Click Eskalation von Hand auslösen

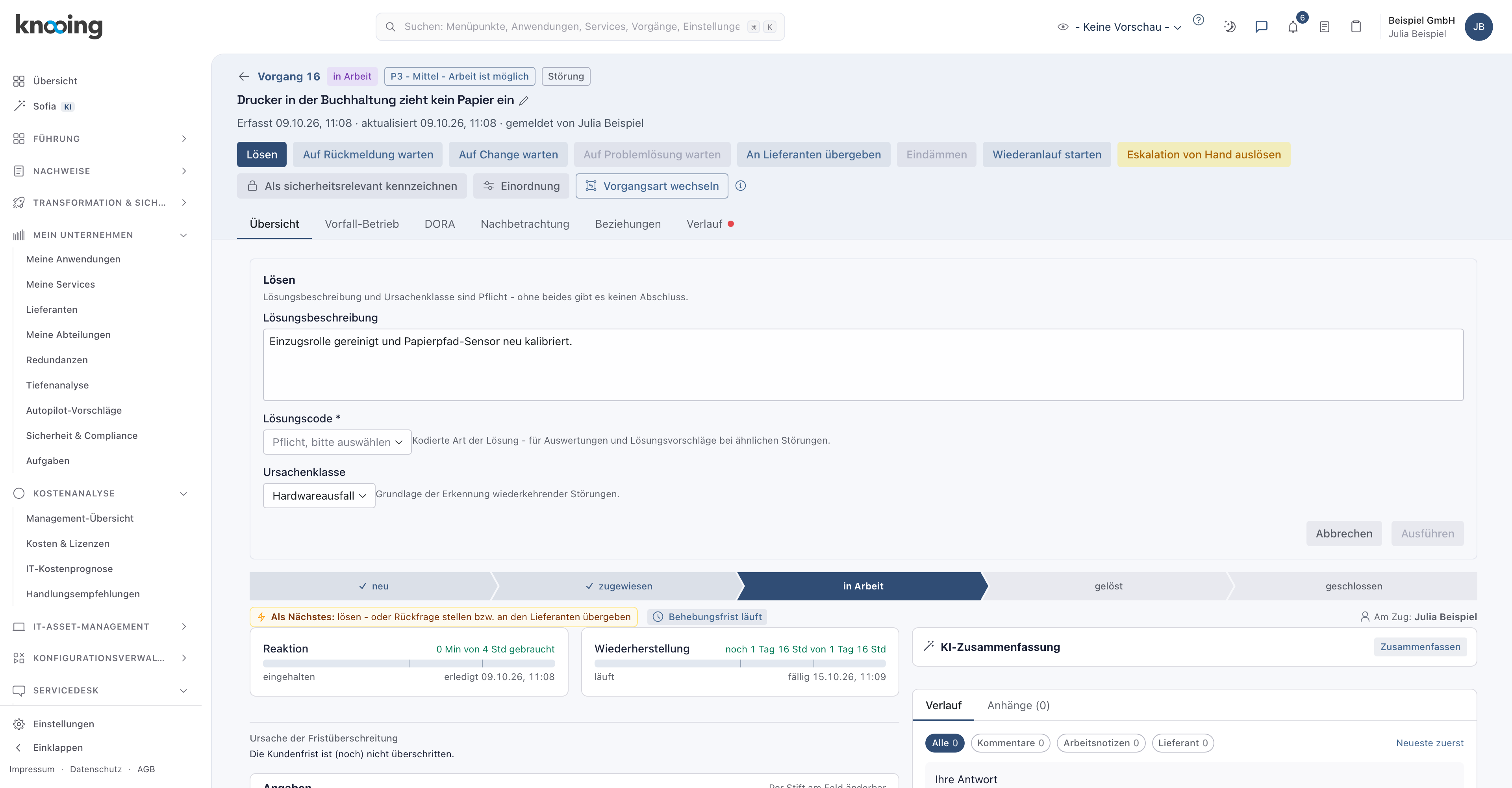(1204, 154)
